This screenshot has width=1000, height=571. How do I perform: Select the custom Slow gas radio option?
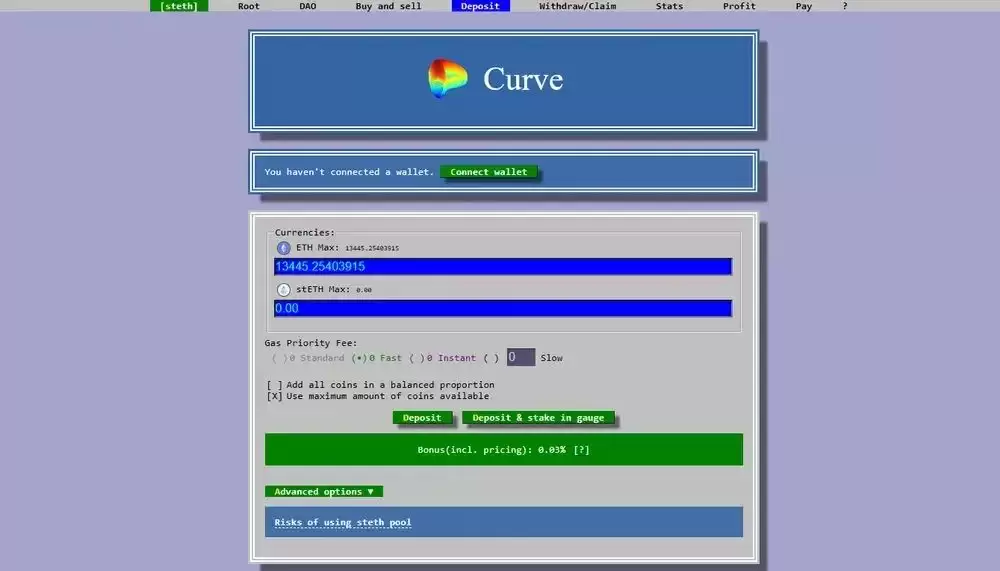coord(490,358)
